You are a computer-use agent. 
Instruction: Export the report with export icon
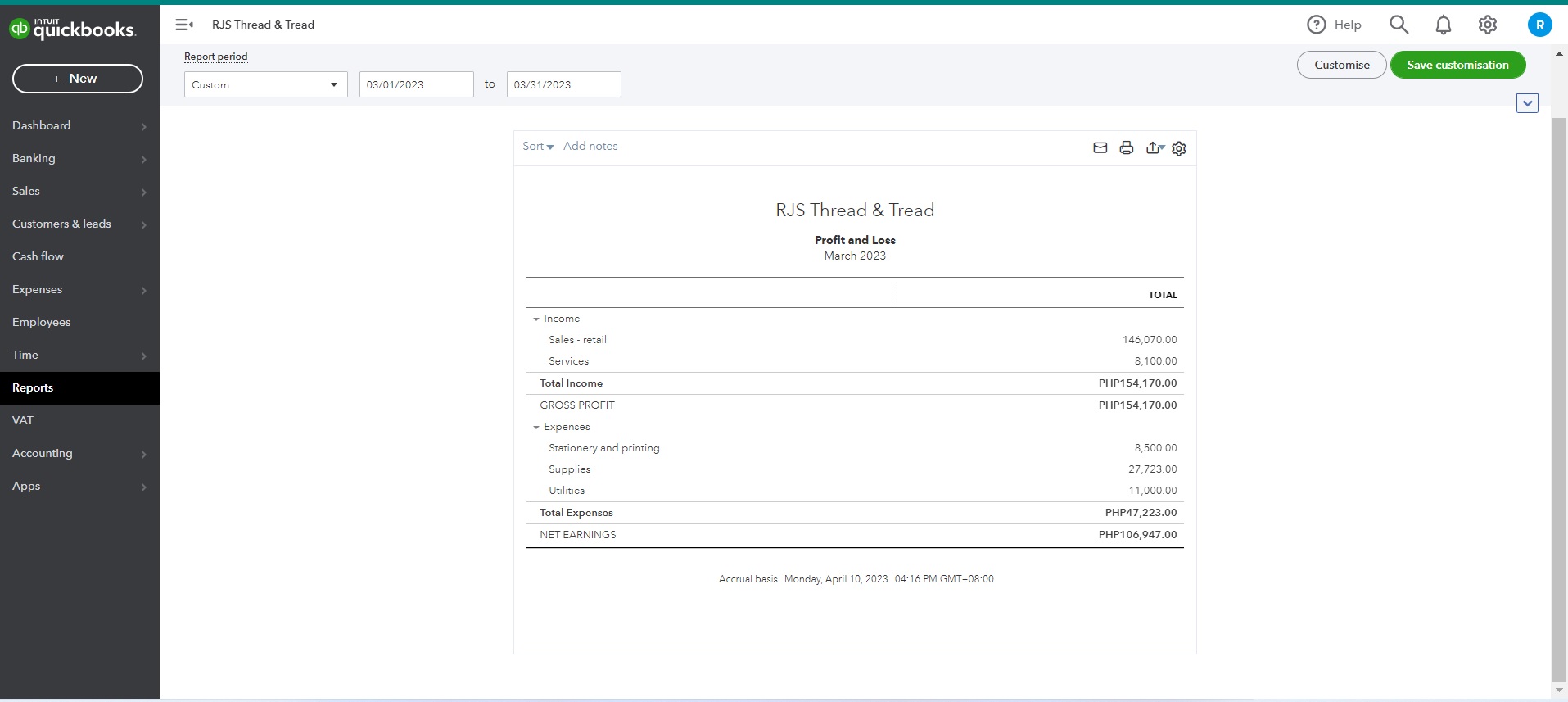click(1155, 147)
